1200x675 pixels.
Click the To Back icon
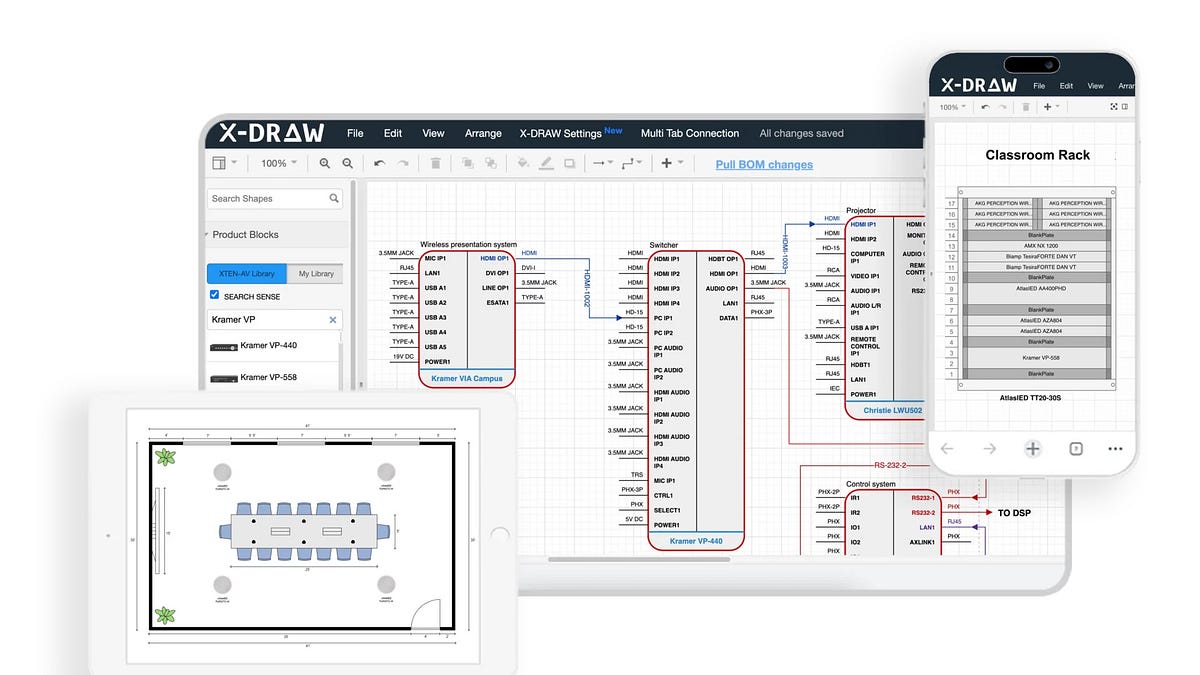[491, 163]
